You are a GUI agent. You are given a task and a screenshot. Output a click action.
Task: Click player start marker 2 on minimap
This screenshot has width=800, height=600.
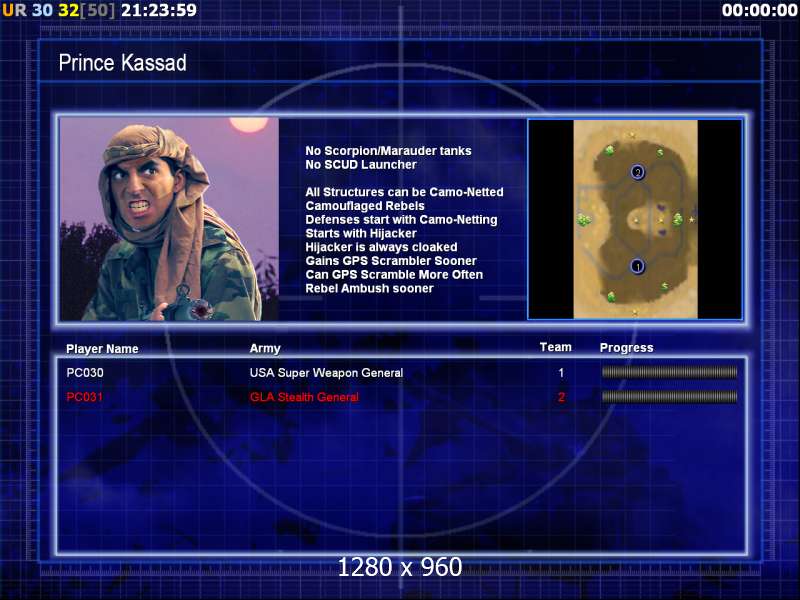(637, 172)
